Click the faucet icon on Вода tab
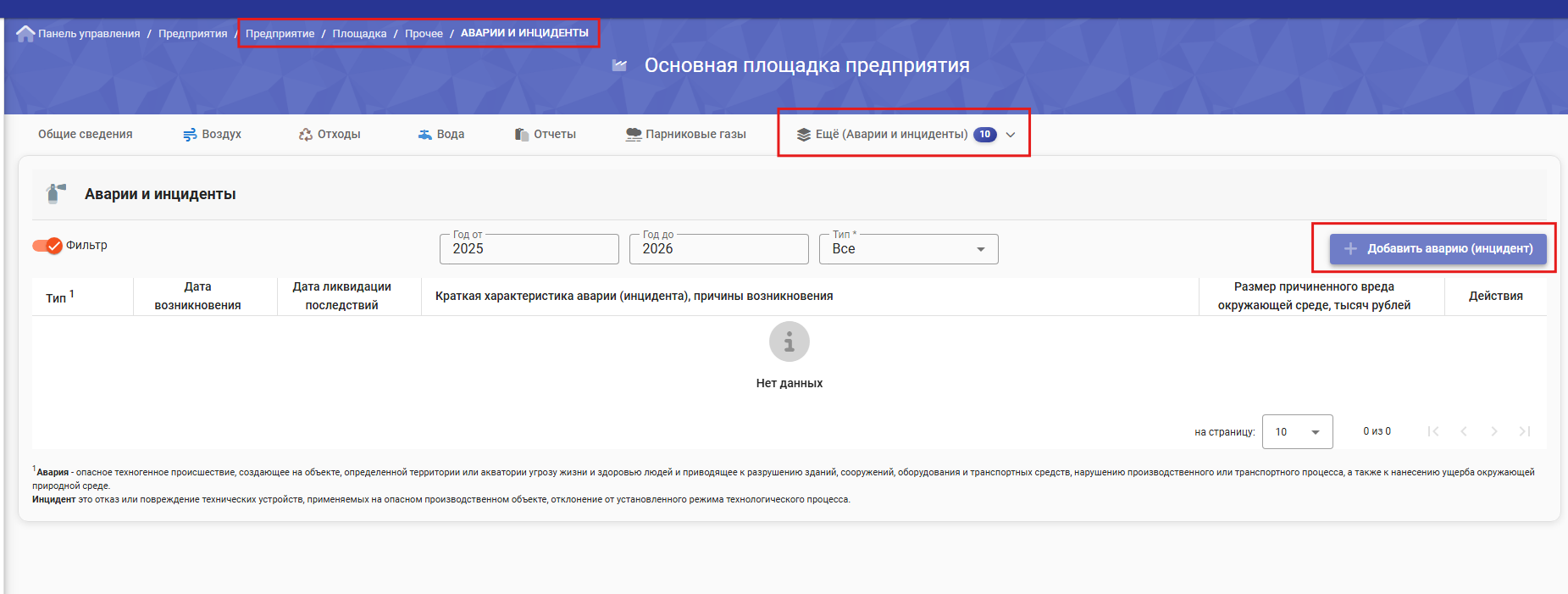Image resolution: width=1568 pixels, height=594 pixels. (x=425, y=135)
